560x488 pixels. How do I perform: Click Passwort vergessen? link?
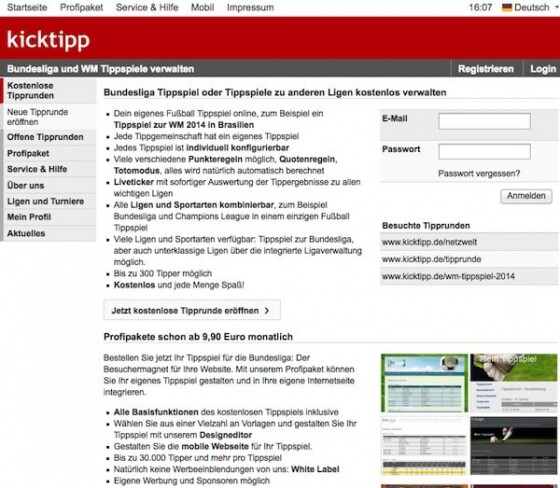[x=479, y=174]
